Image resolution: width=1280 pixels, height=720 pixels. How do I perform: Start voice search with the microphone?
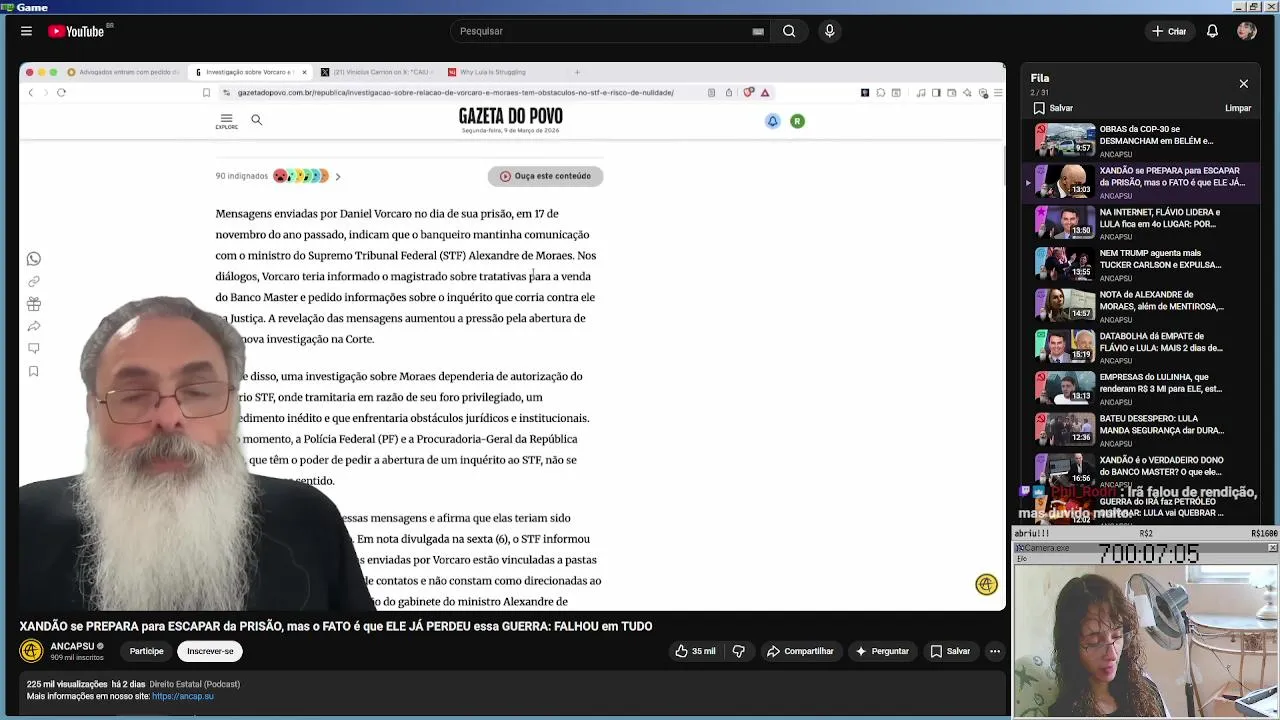(829, 31)
